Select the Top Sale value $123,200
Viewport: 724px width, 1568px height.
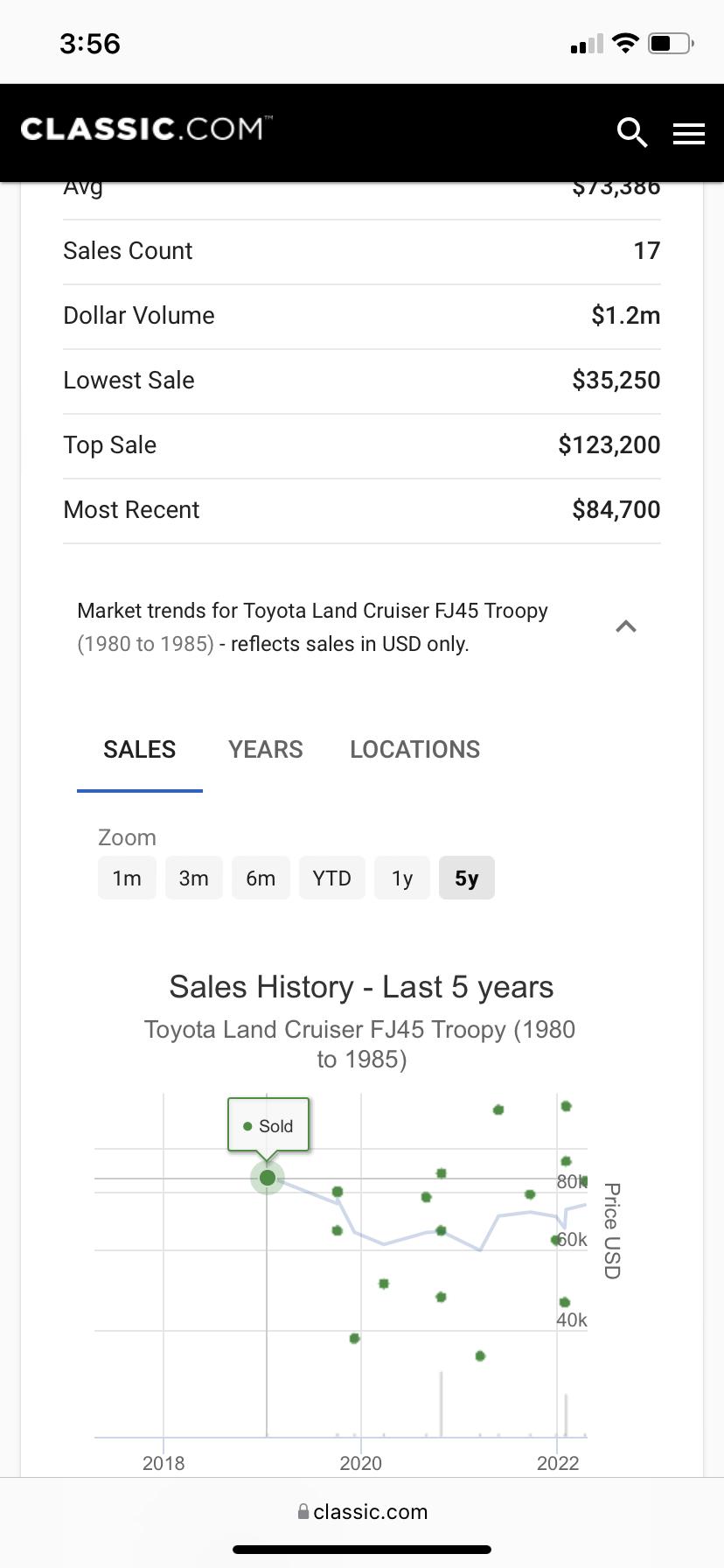coord(609,445)
